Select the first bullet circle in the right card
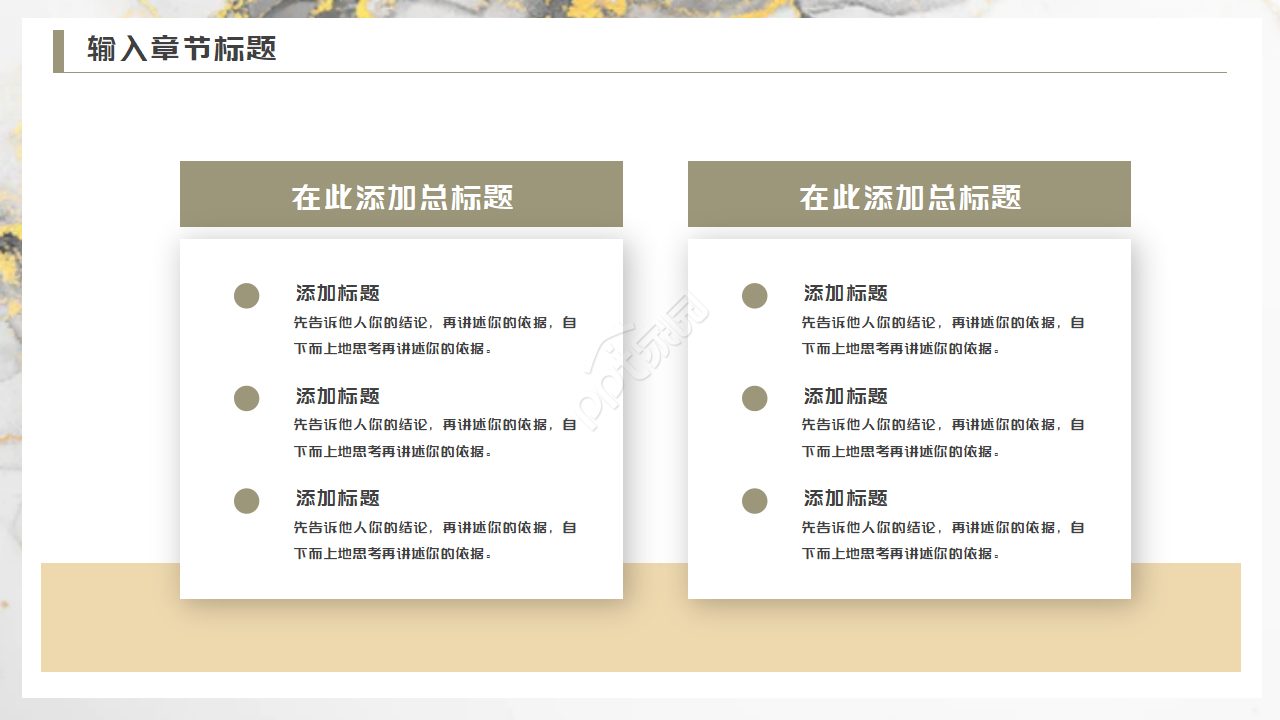This screenshot has height=720, width=1280. (x=754, y=296)
